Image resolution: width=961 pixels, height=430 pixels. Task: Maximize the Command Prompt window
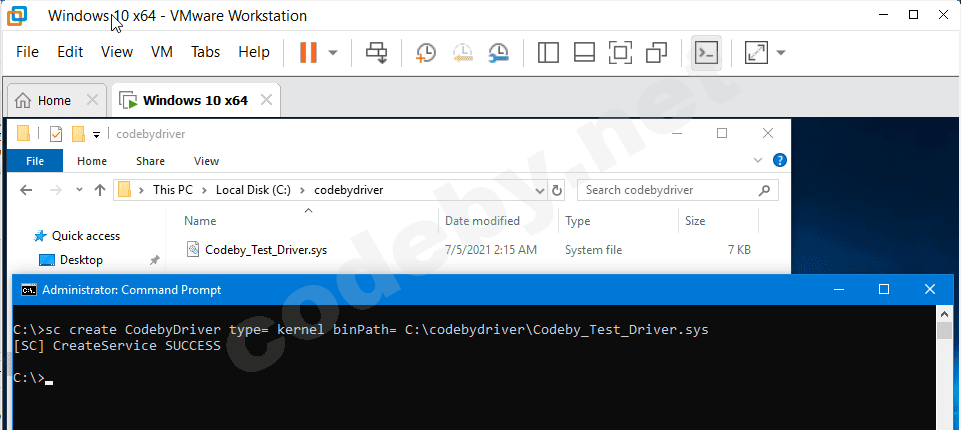pyautogui.click(x=884, y=289)
